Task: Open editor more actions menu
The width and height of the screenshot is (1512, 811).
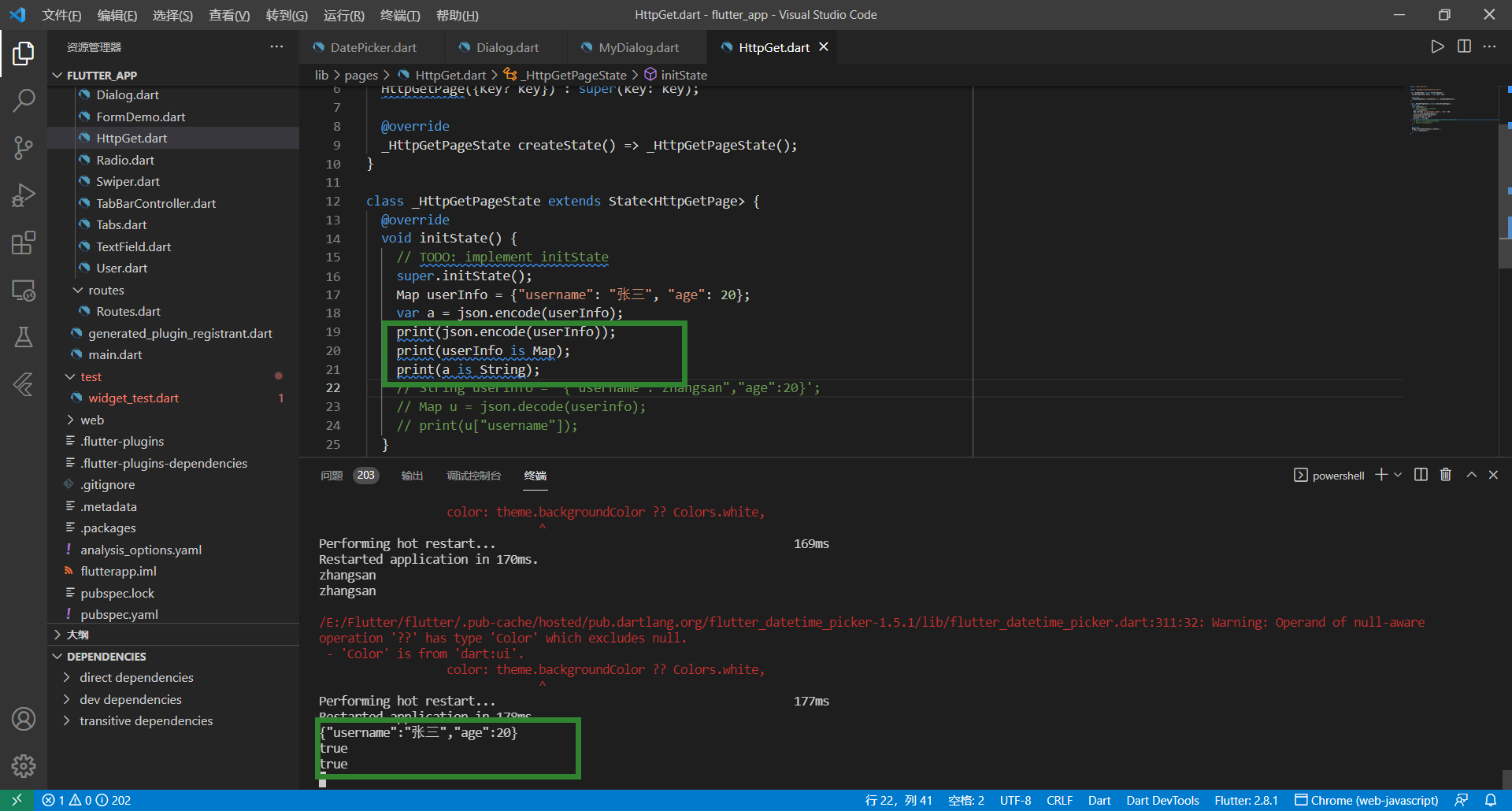Action: [1490, 47]
